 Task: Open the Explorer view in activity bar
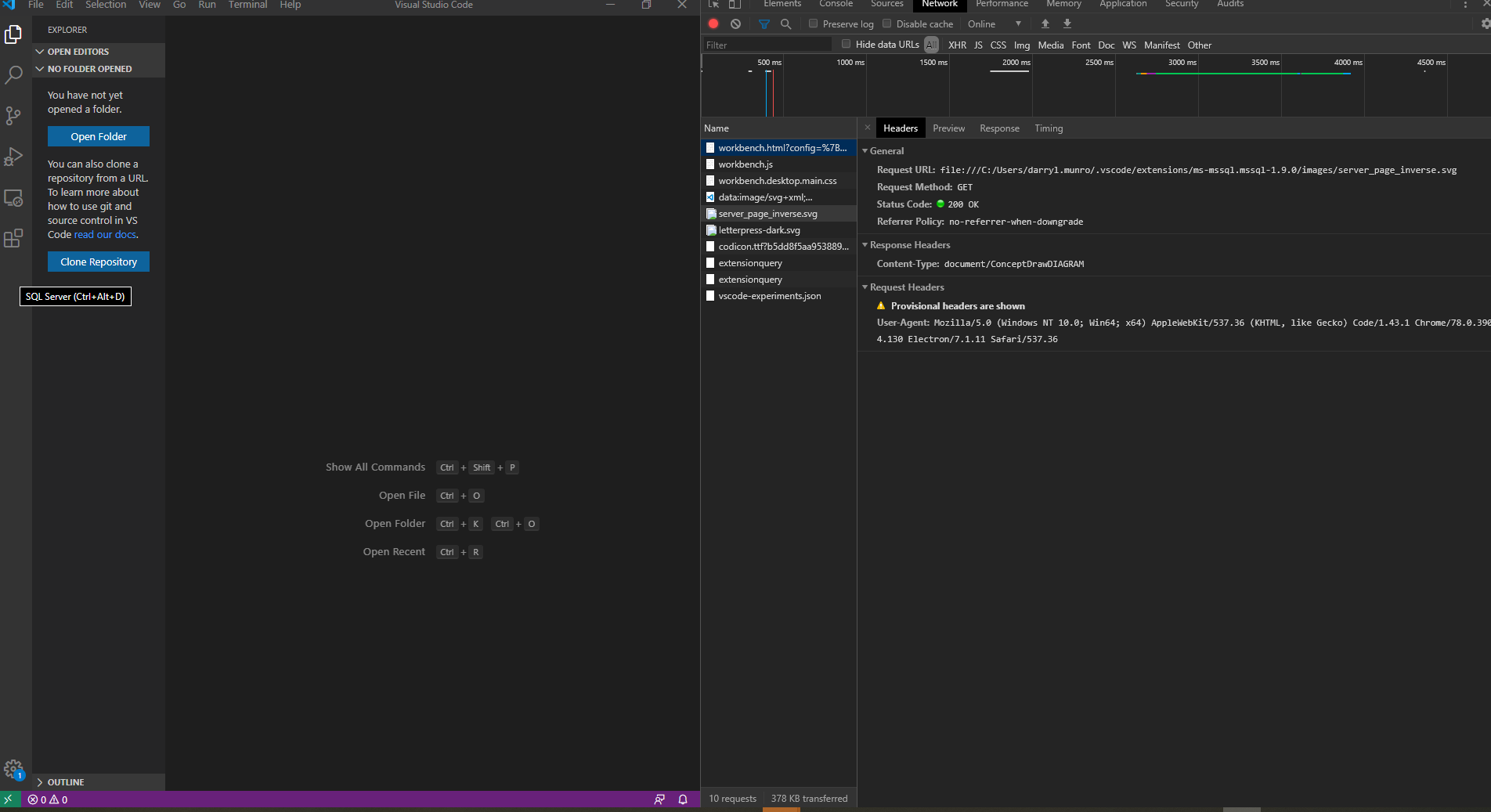click(x=13, y=34)
